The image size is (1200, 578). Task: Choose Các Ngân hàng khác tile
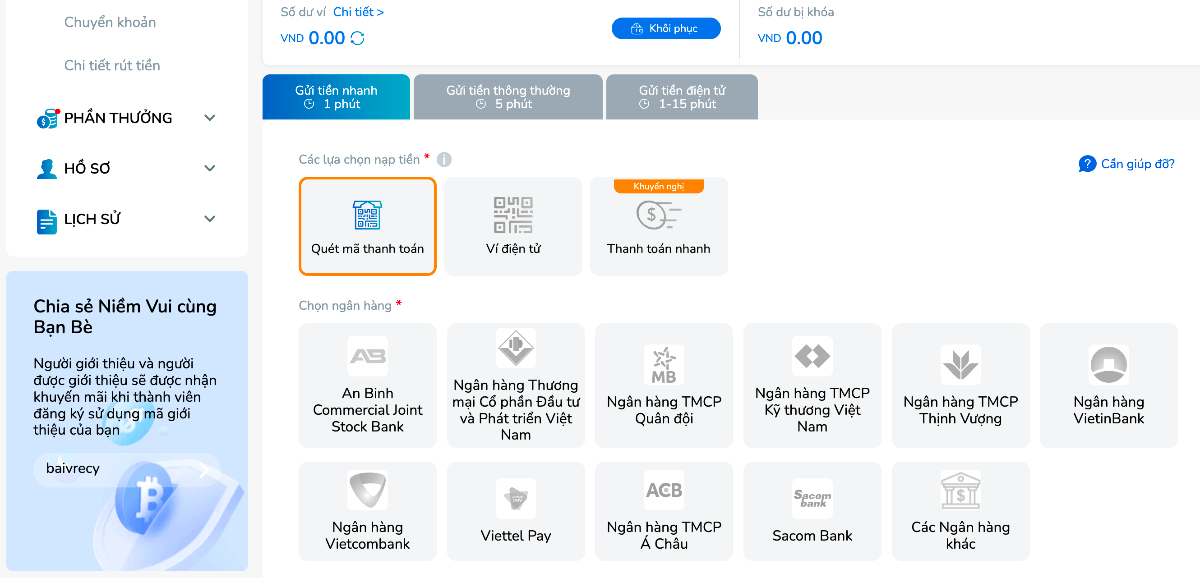point(960,511)
